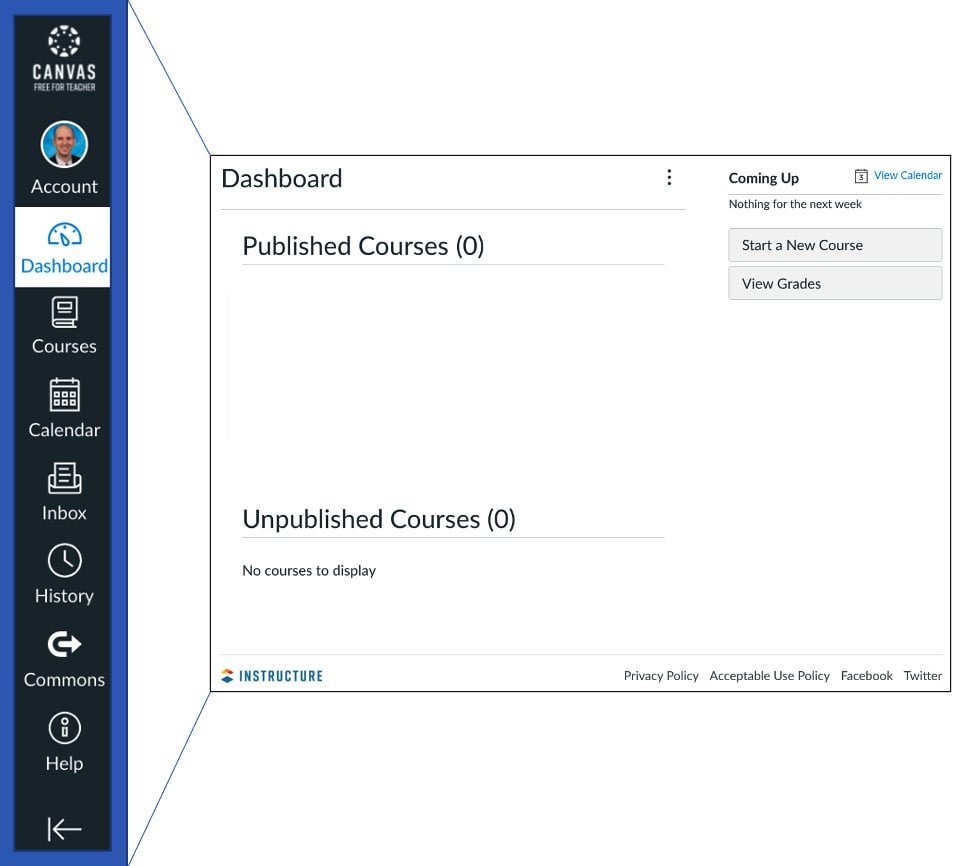The width and height of the screenshot is (959, 866).
Task: Click the Calendar label in sidebar
Action: coord(64,430)
